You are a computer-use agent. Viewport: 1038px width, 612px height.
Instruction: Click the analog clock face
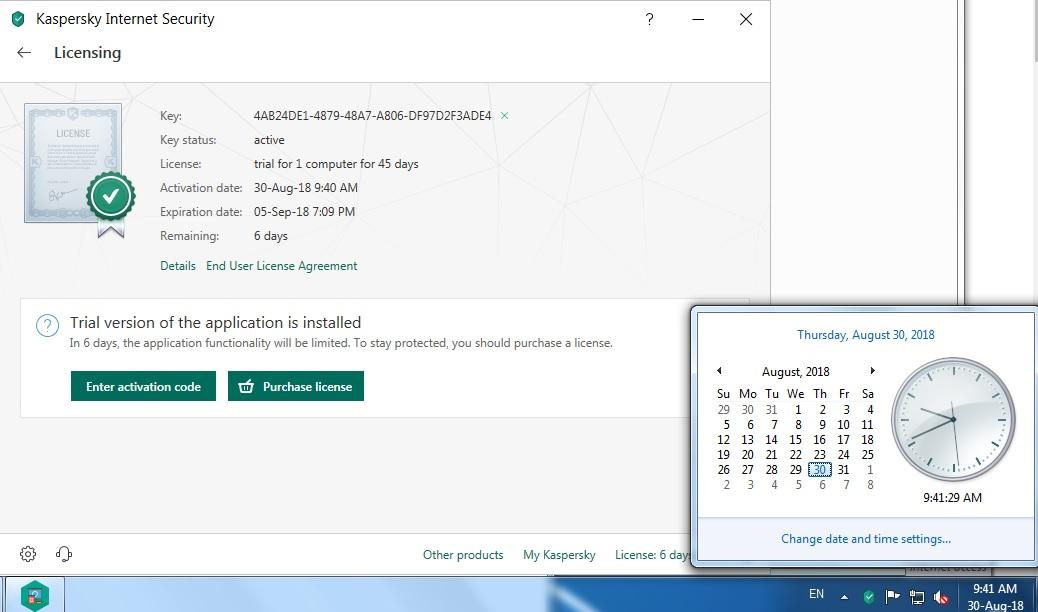tap(953, 419)
